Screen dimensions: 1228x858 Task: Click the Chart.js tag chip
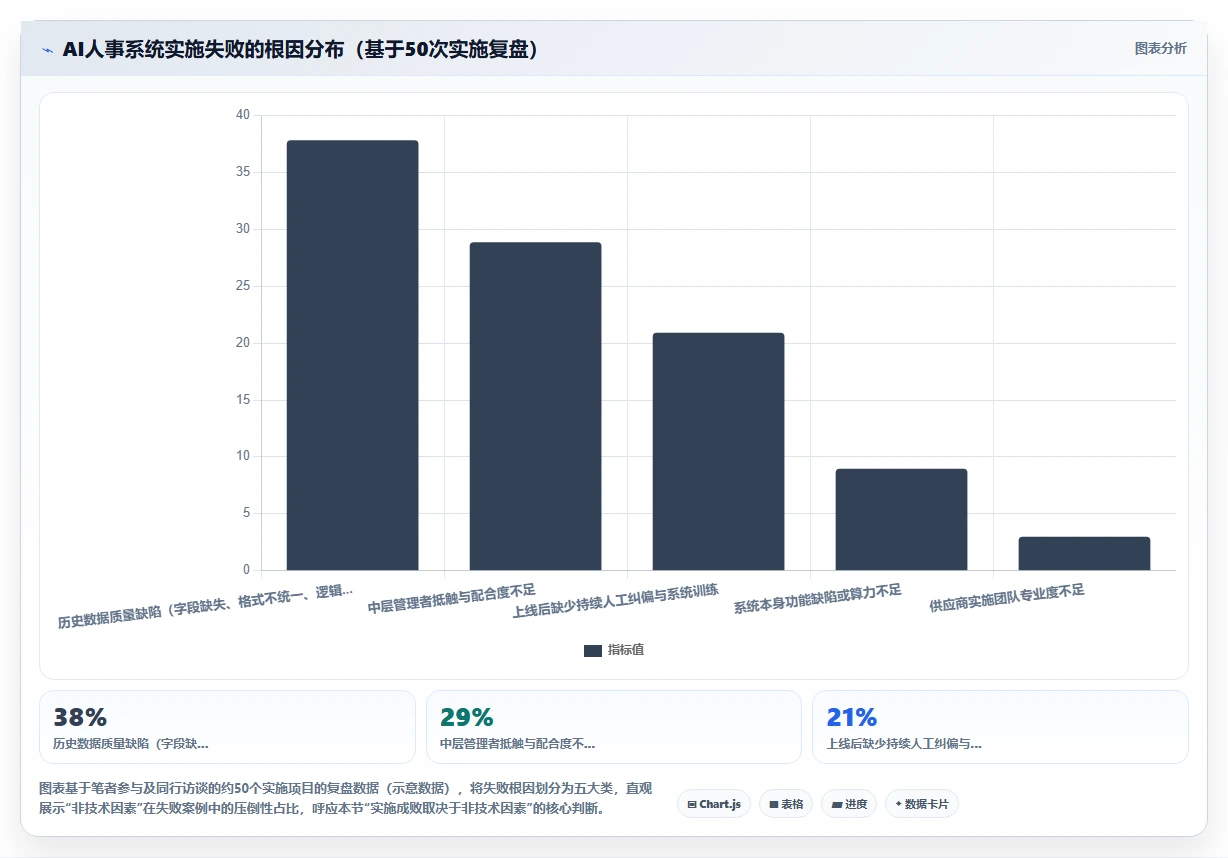714,804
